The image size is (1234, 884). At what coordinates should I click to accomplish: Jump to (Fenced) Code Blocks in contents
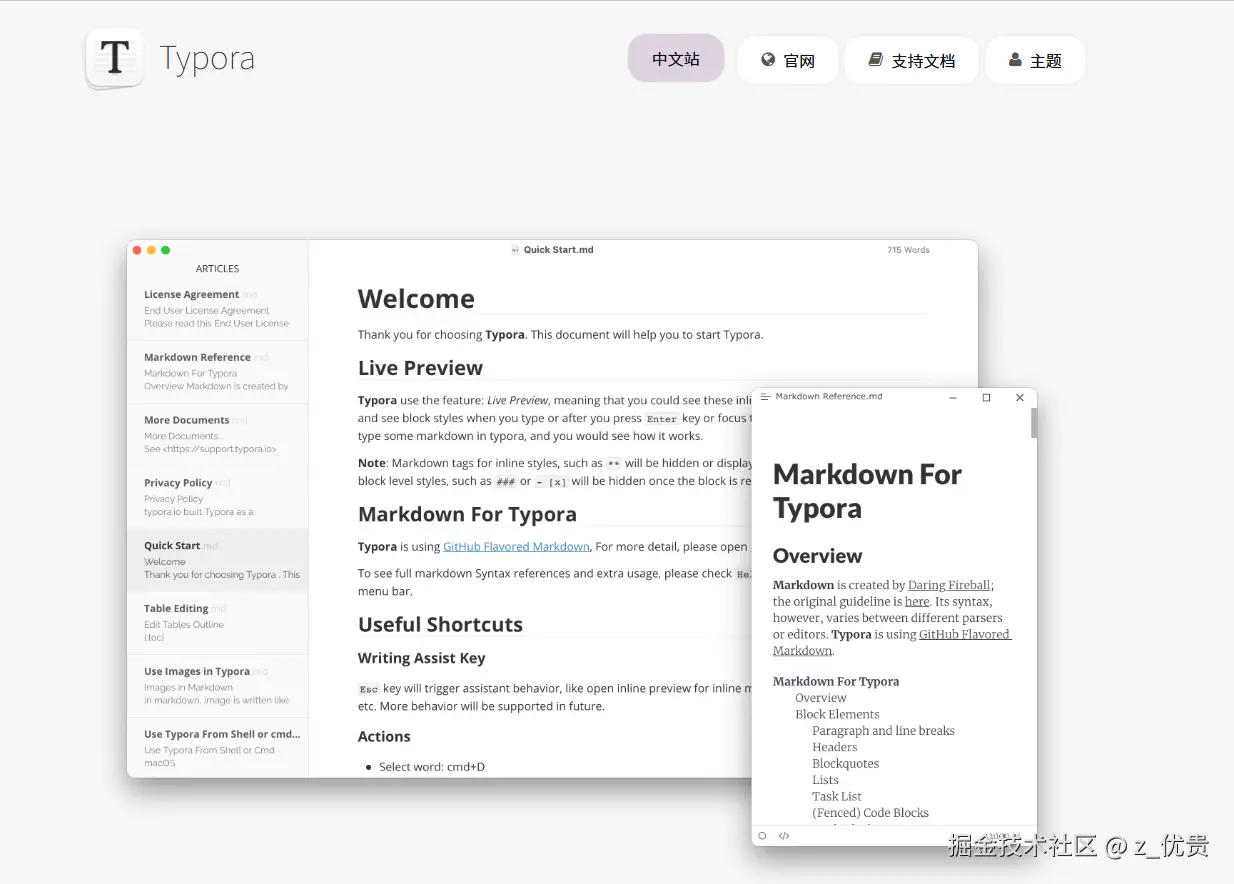(x=870, y=813)
